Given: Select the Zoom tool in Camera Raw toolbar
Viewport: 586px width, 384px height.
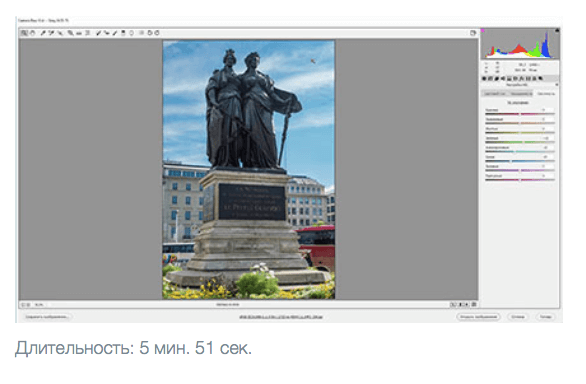Looking at the screenshot, I should pos(24,33).
